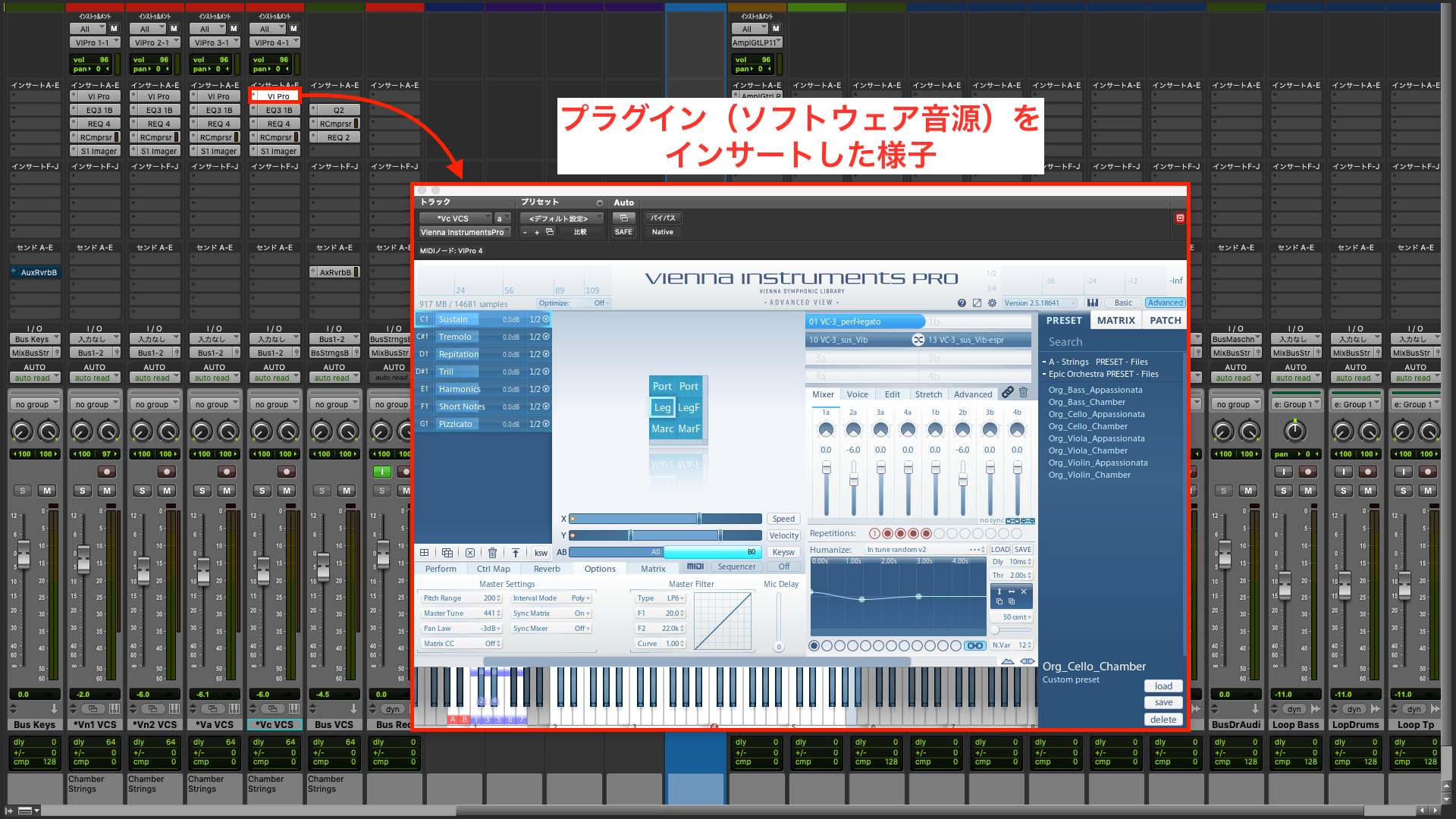Click the preset copy icon next to plus

pyautogui.click(x=550, y=232)
